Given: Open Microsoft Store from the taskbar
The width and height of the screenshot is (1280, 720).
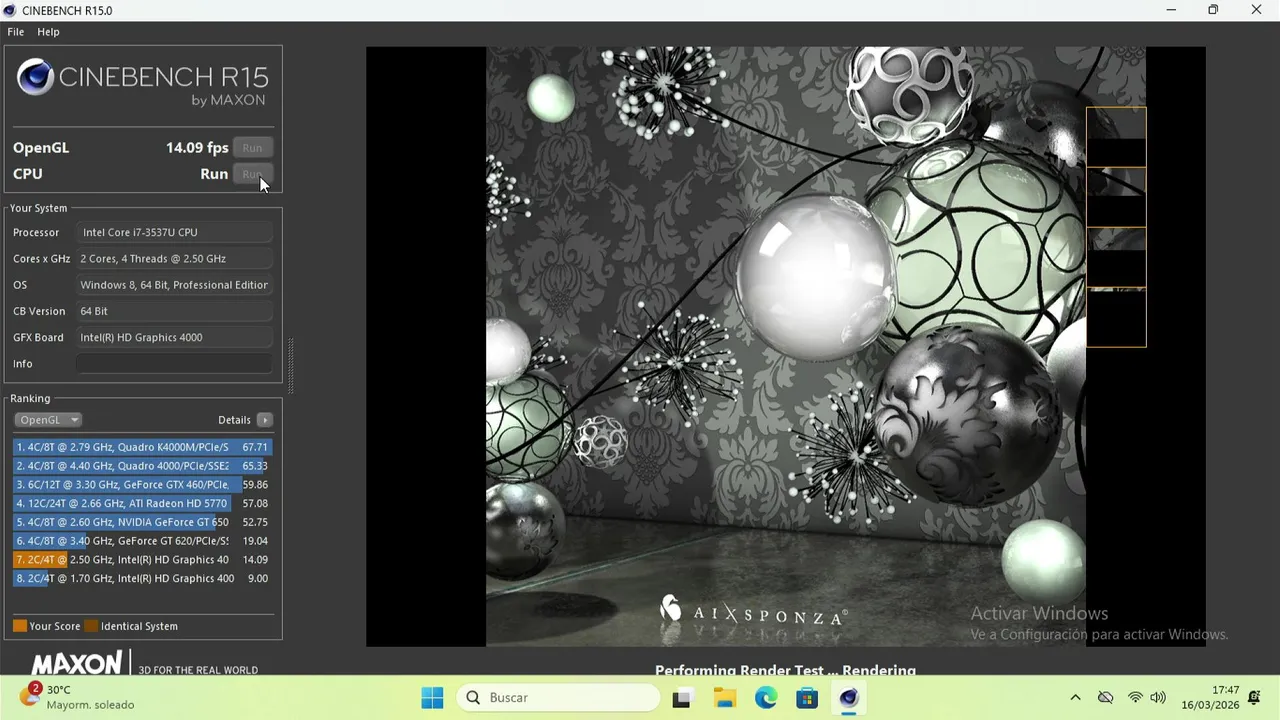Looking at the screenshot, I should 807,698.
